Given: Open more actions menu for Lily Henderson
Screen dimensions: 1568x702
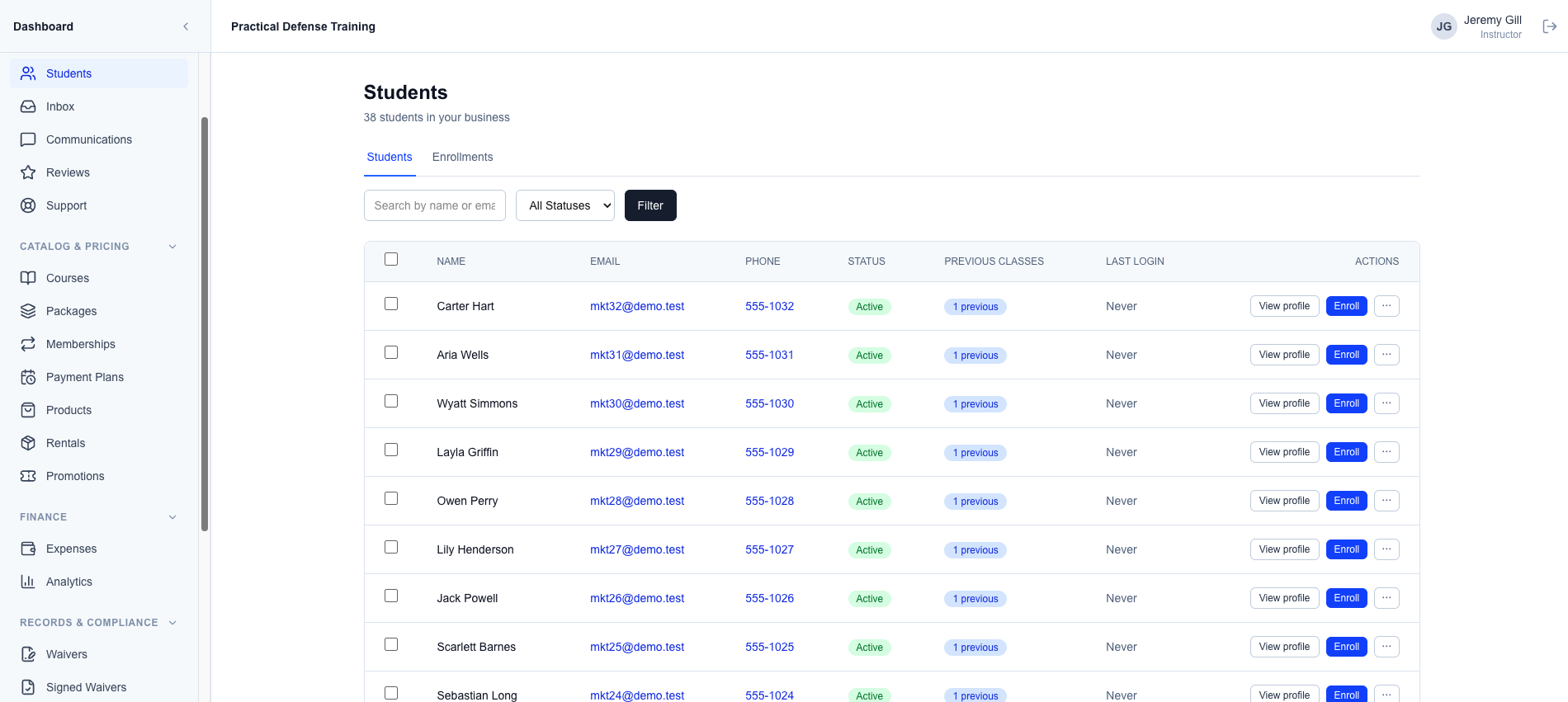Looking at the screenshot, I should pos(1386,549).
